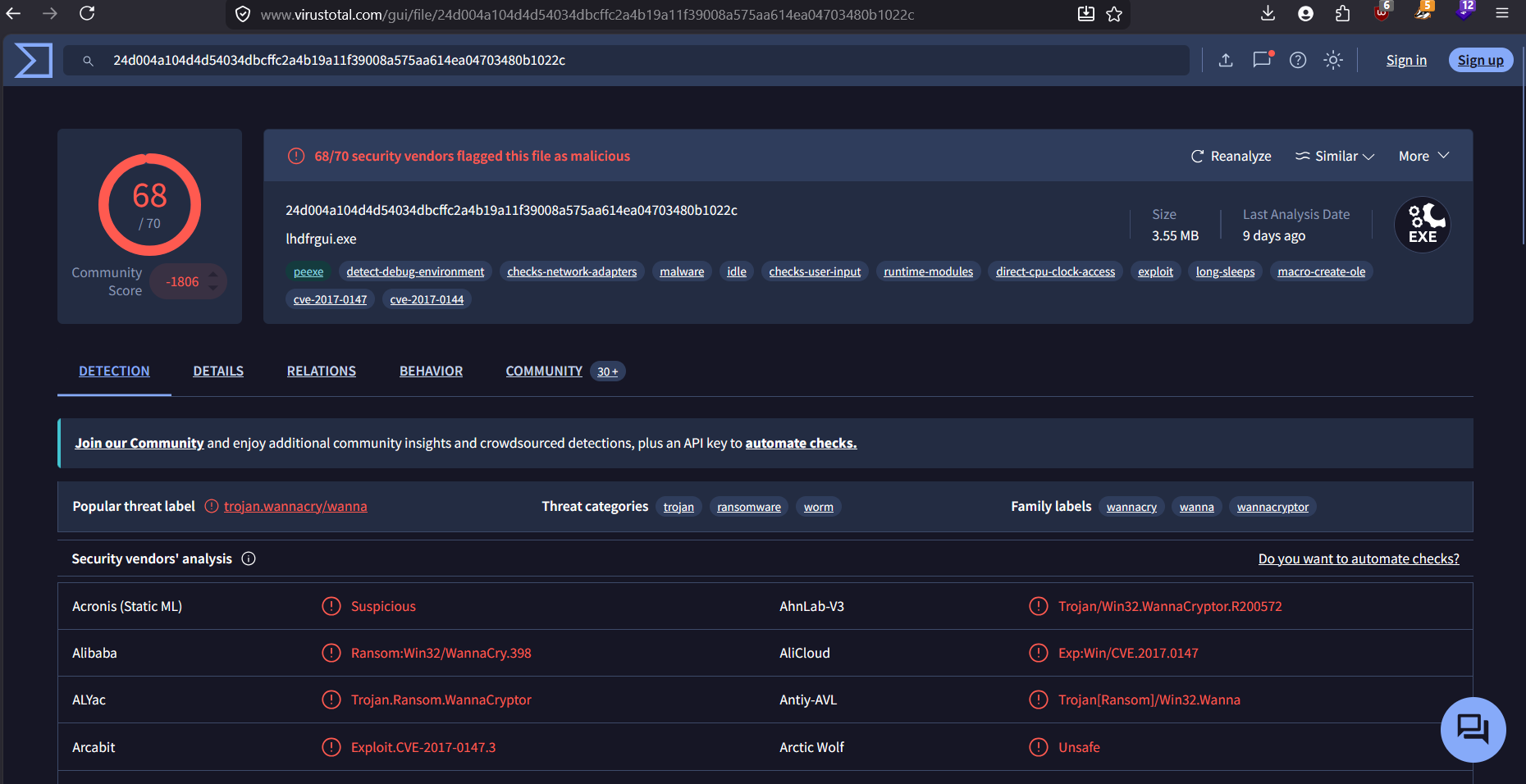This screenshot has height=784, width=1526.
Task: Click the purple extension icon with badge 12
Action: click(x=1464, y=11)
